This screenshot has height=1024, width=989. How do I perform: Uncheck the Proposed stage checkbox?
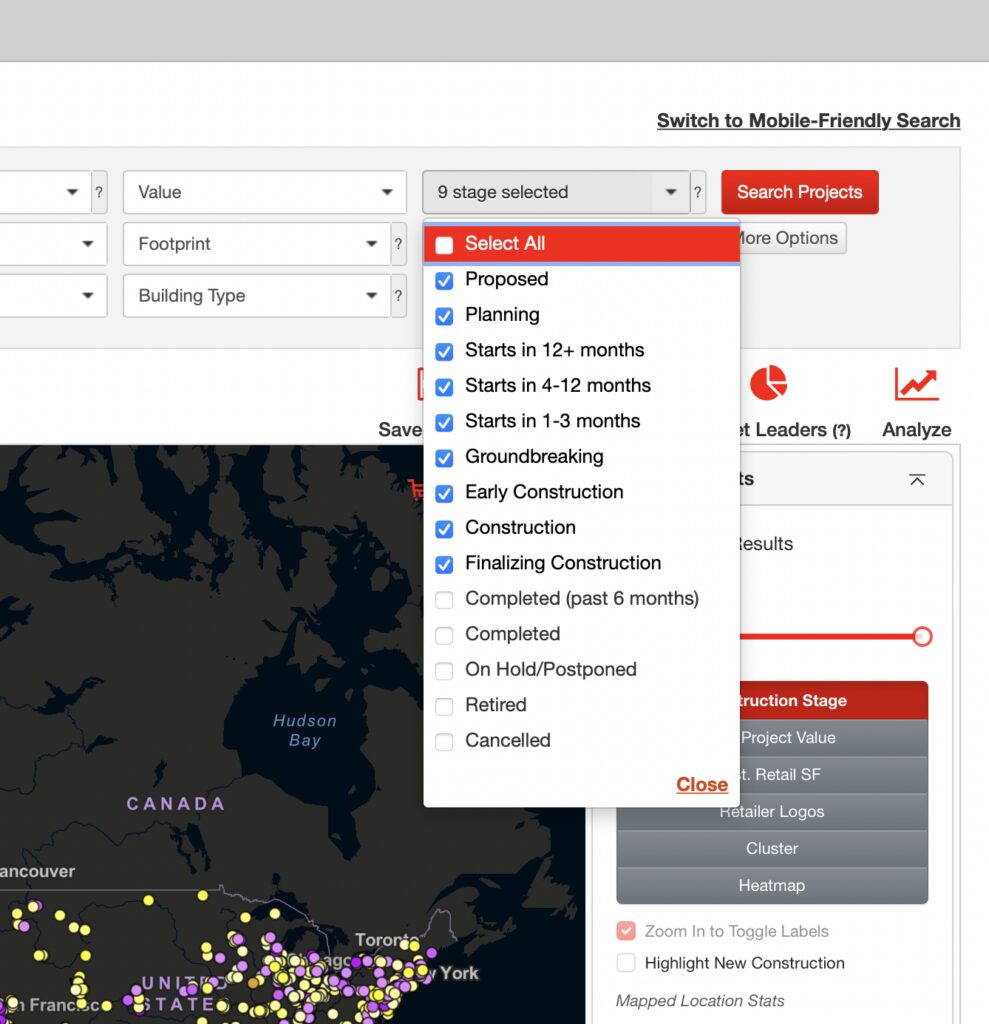pyautogui.click(x=445, y=280)
